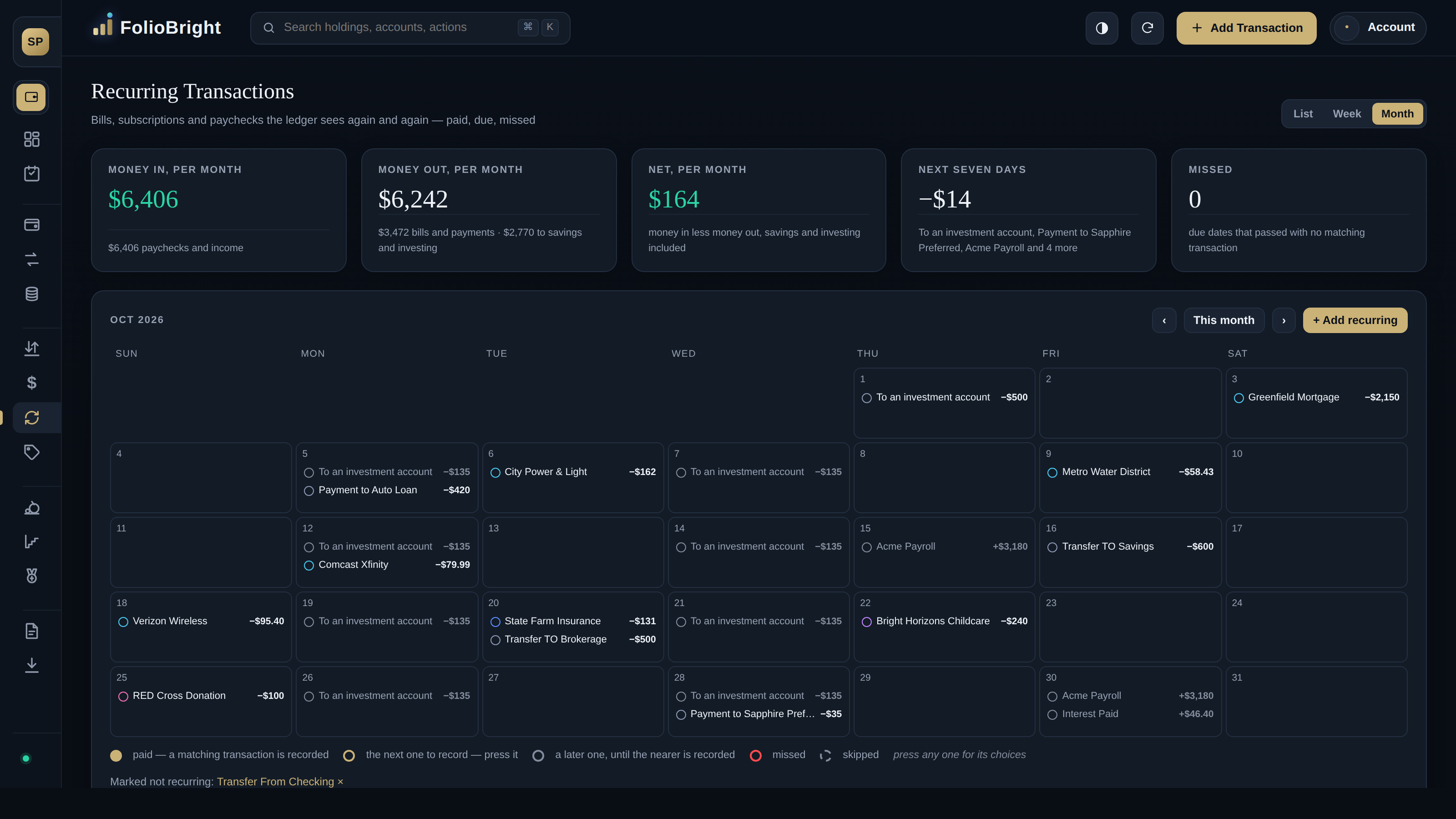
Task: Open the Account menu
Action: click(x=1377, y=28)
